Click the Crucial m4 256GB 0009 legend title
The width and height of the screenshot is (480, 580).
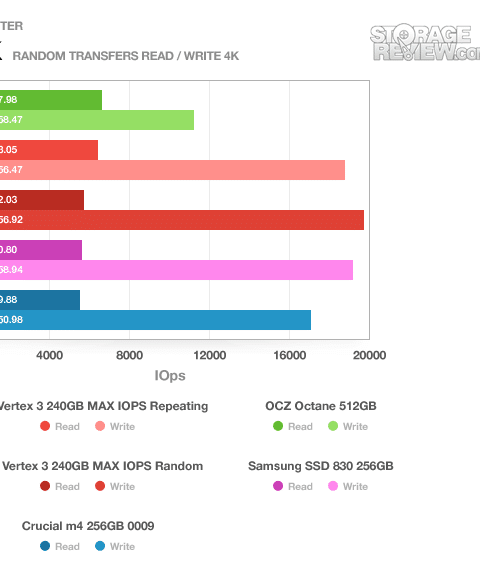coord(88,526)
